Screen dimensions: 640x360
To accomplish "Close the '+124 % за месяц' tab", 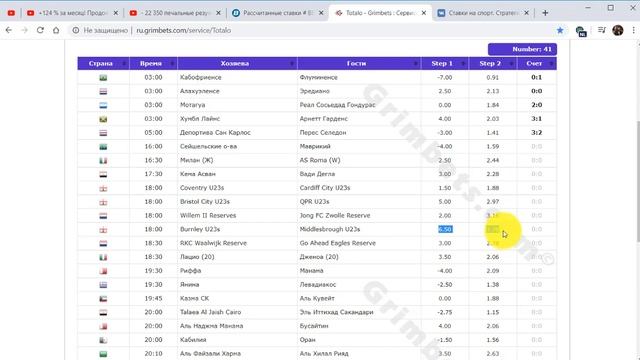I will pos(116,13).
